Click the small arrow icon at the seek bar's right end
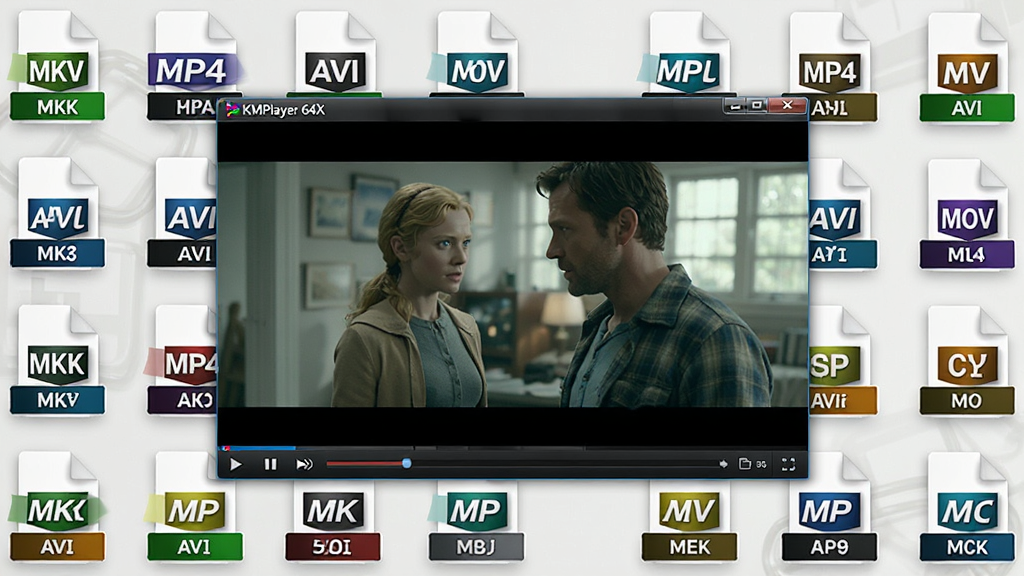Screen dimensions: 1024x576 723,464
